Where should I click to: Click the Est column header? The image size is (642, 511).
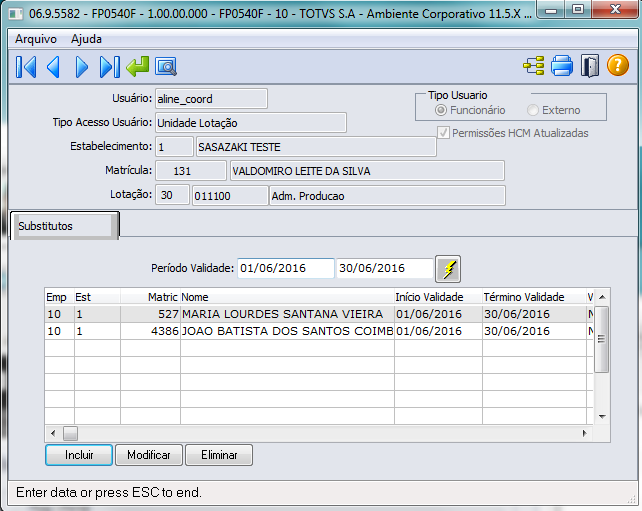(x=97, y=297)
